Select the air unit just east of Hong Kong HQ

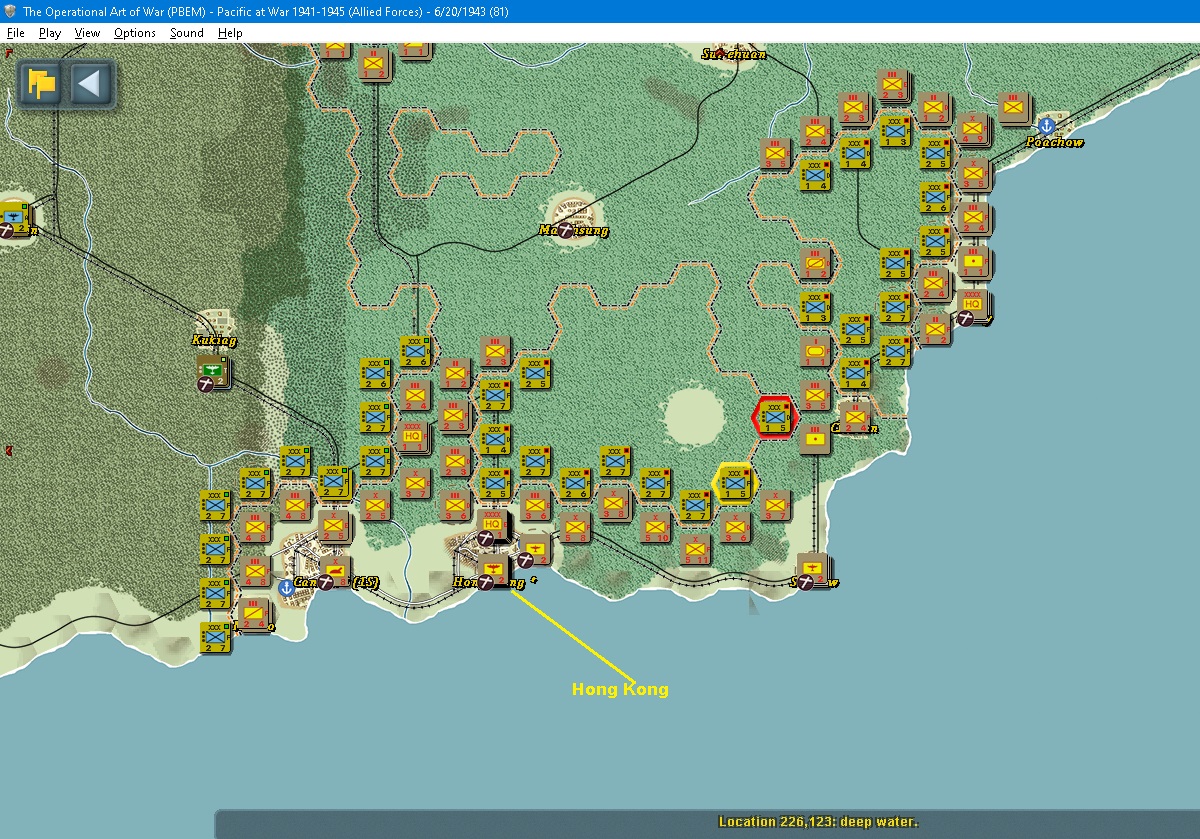535,548
